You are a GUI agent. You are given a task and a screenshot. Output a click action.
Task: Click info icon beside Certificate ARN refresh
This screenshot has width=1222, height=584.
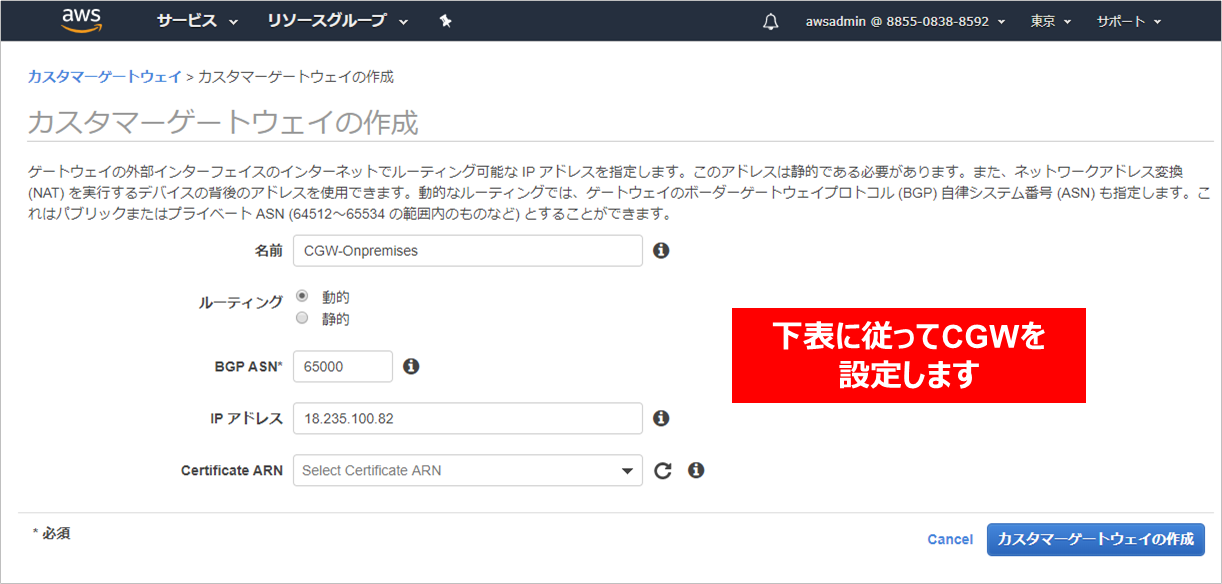tap(696, 470)
